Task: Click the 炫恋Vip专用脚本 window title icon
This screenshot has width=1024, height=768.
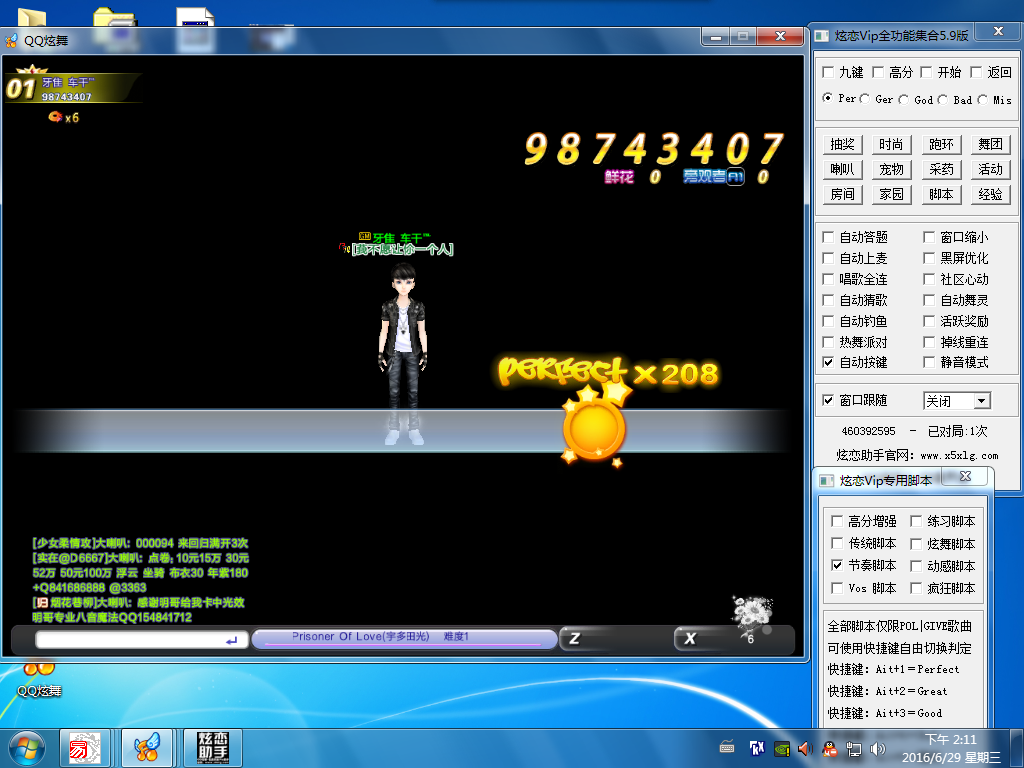Action: pyautogui.click(x=827, y=481)
